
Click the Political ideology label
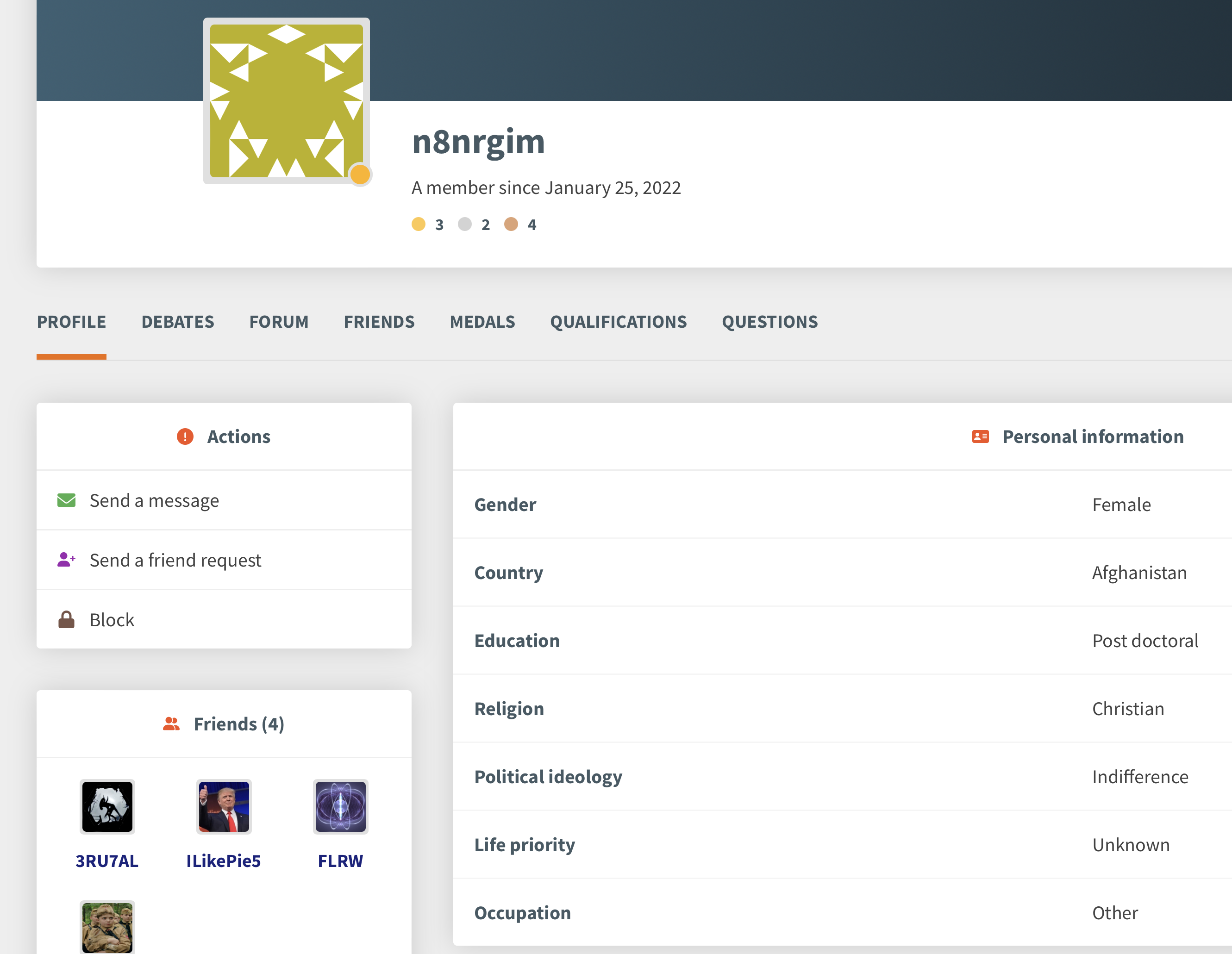click(x=548, y=777)
